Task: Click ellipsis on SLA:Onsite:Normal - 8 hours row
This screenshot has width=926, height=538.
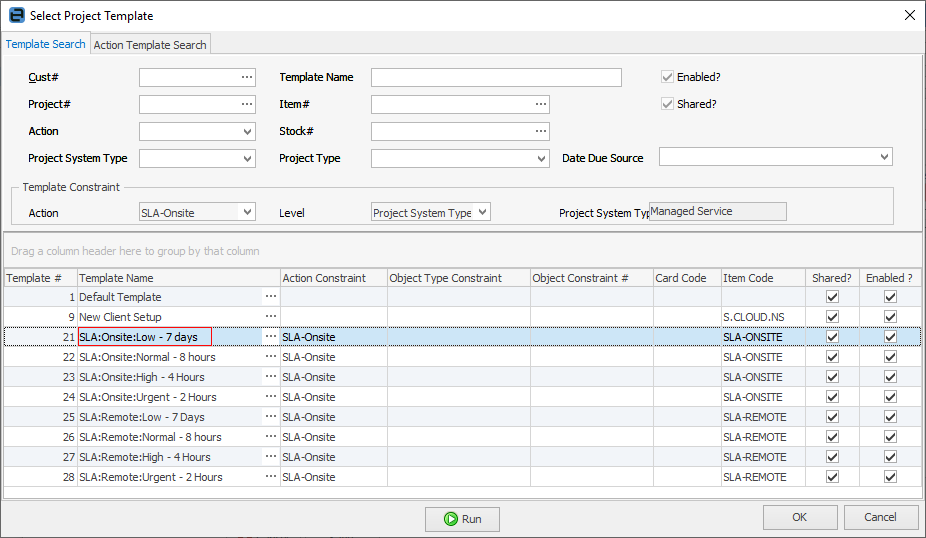Action: point(270,357)
